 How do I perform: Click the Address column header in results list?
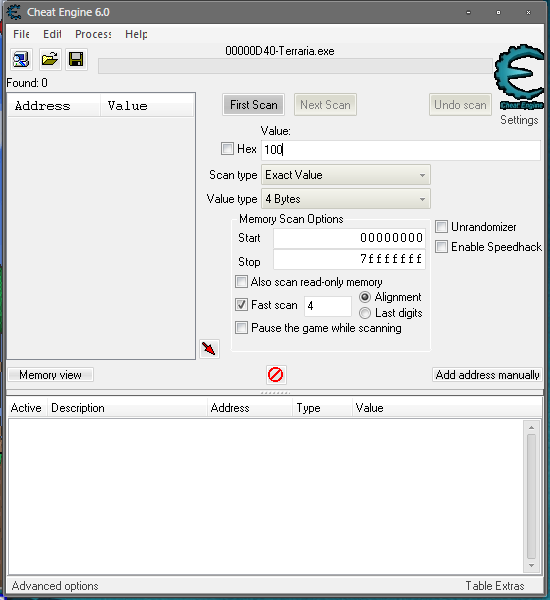coord(54,106)
